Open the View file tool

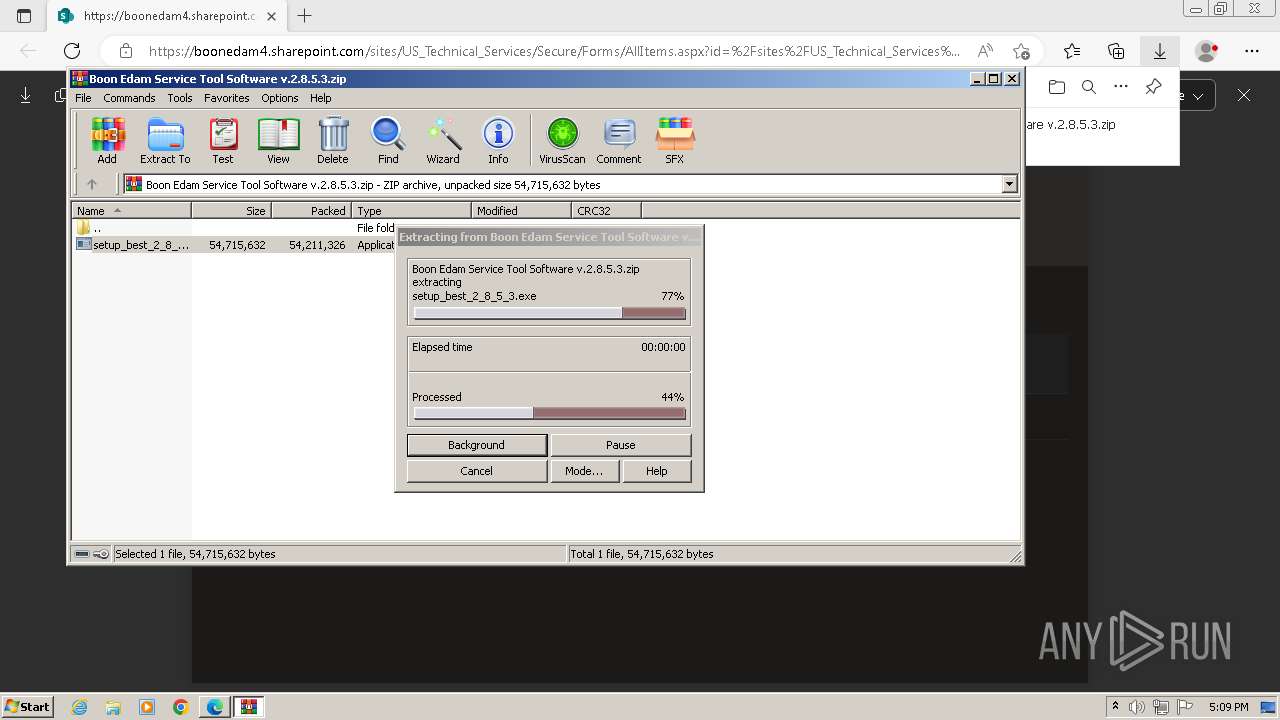(x=278, y=141)
